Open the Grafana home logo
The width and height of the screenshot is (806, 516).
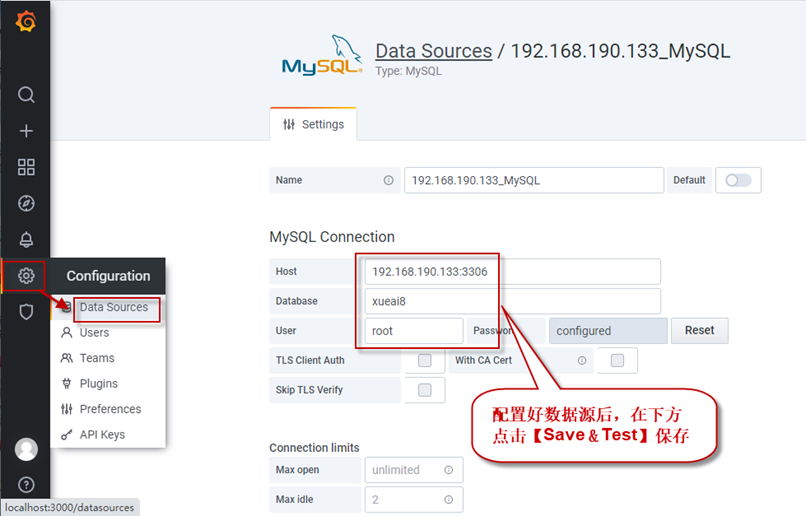[x=26, y=22]
